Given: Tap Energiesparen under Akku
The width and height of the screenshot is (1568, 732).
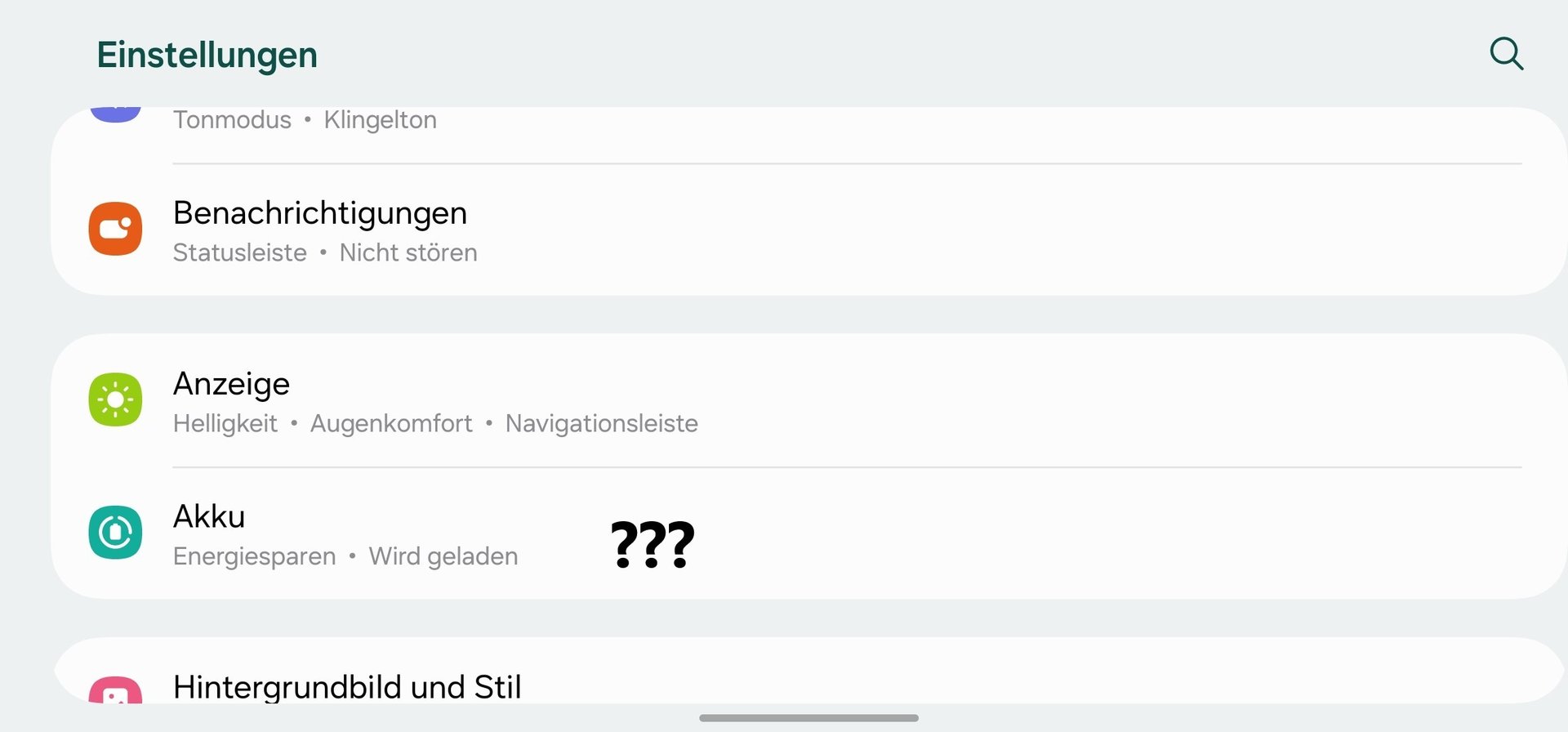Looking at the screenshot, I should click(254, 557).
